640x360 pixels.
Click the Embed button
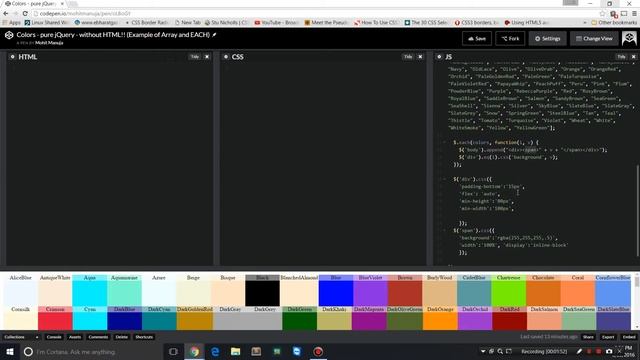click(629, 337)
